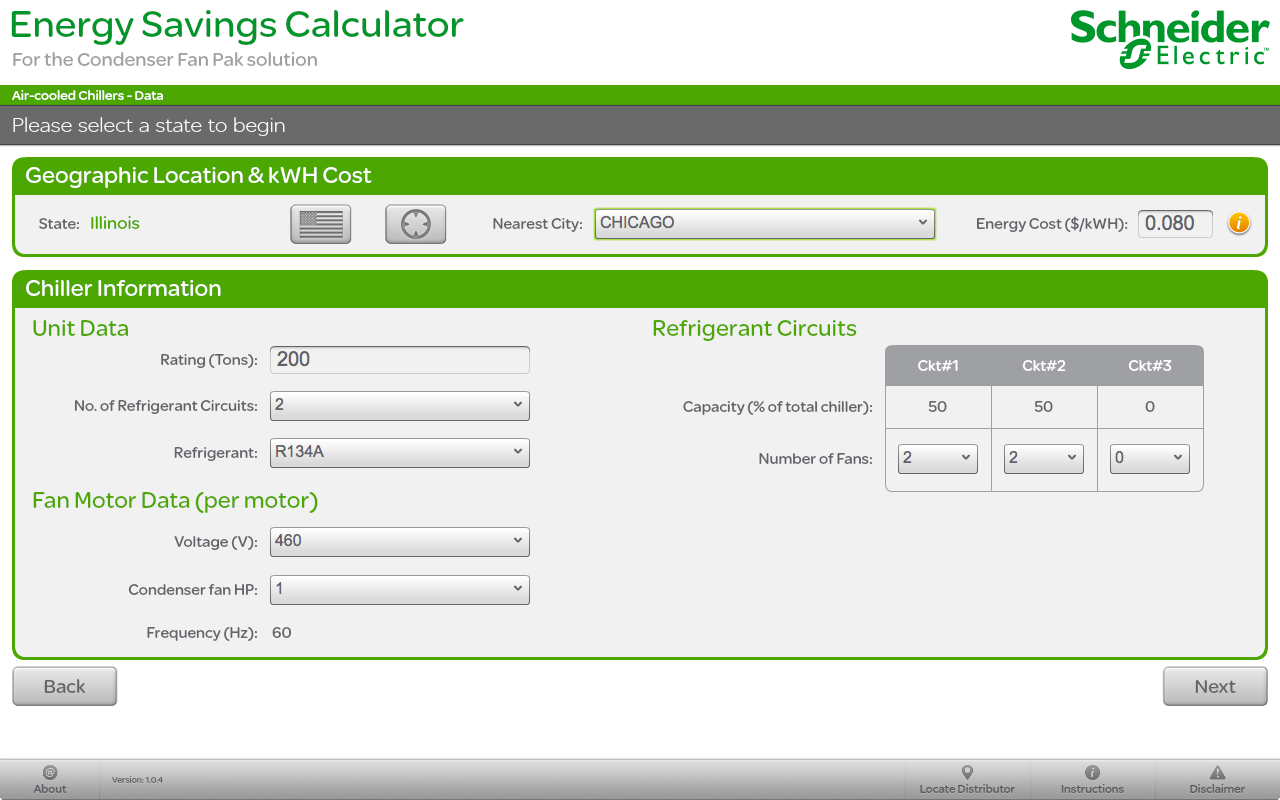
Task: Open Ckt#2 Number of Fans dropdown
Action: click(x=1044, y=458)
